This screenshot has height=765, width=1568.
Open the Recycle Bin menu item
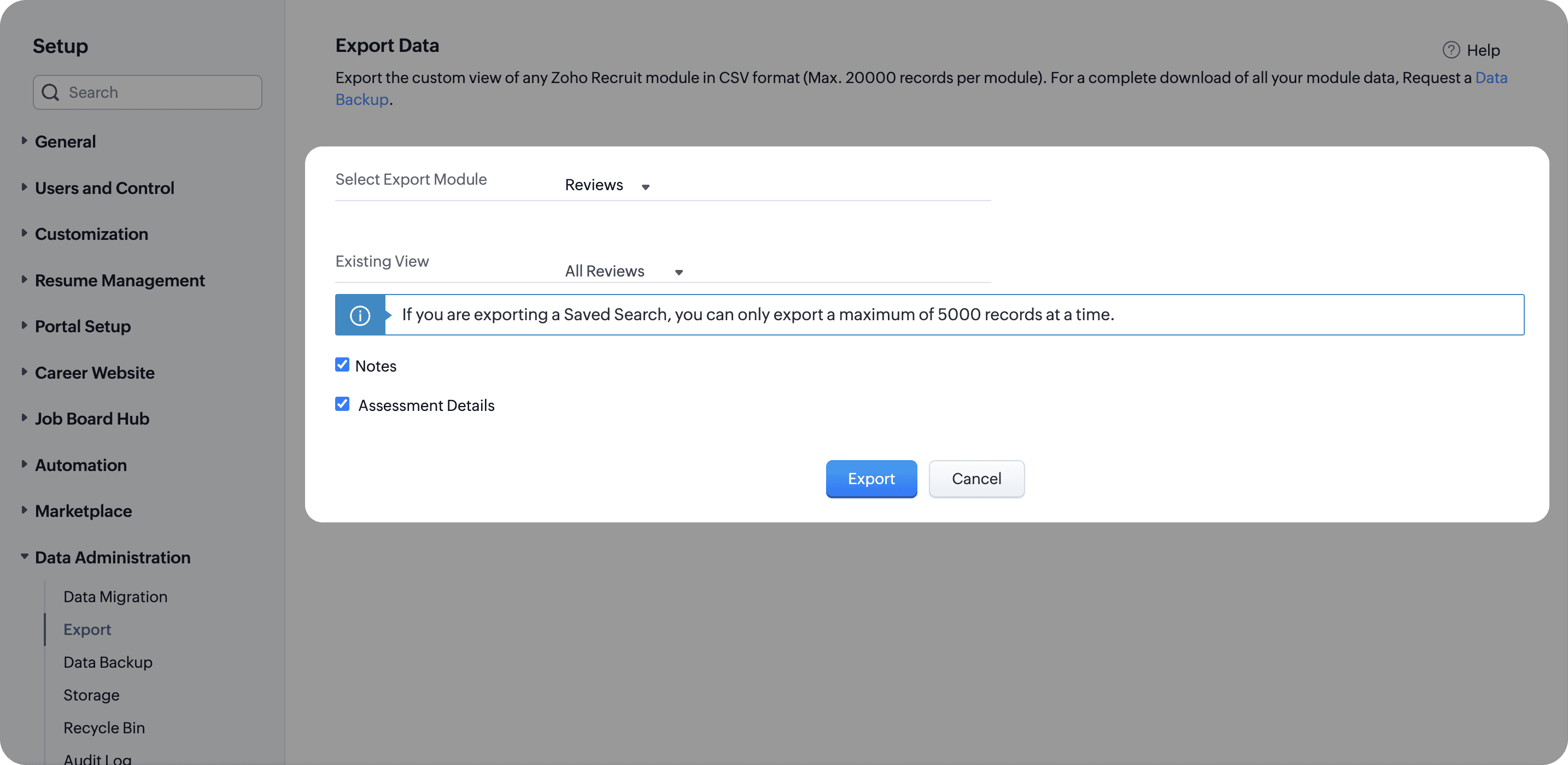104,727
